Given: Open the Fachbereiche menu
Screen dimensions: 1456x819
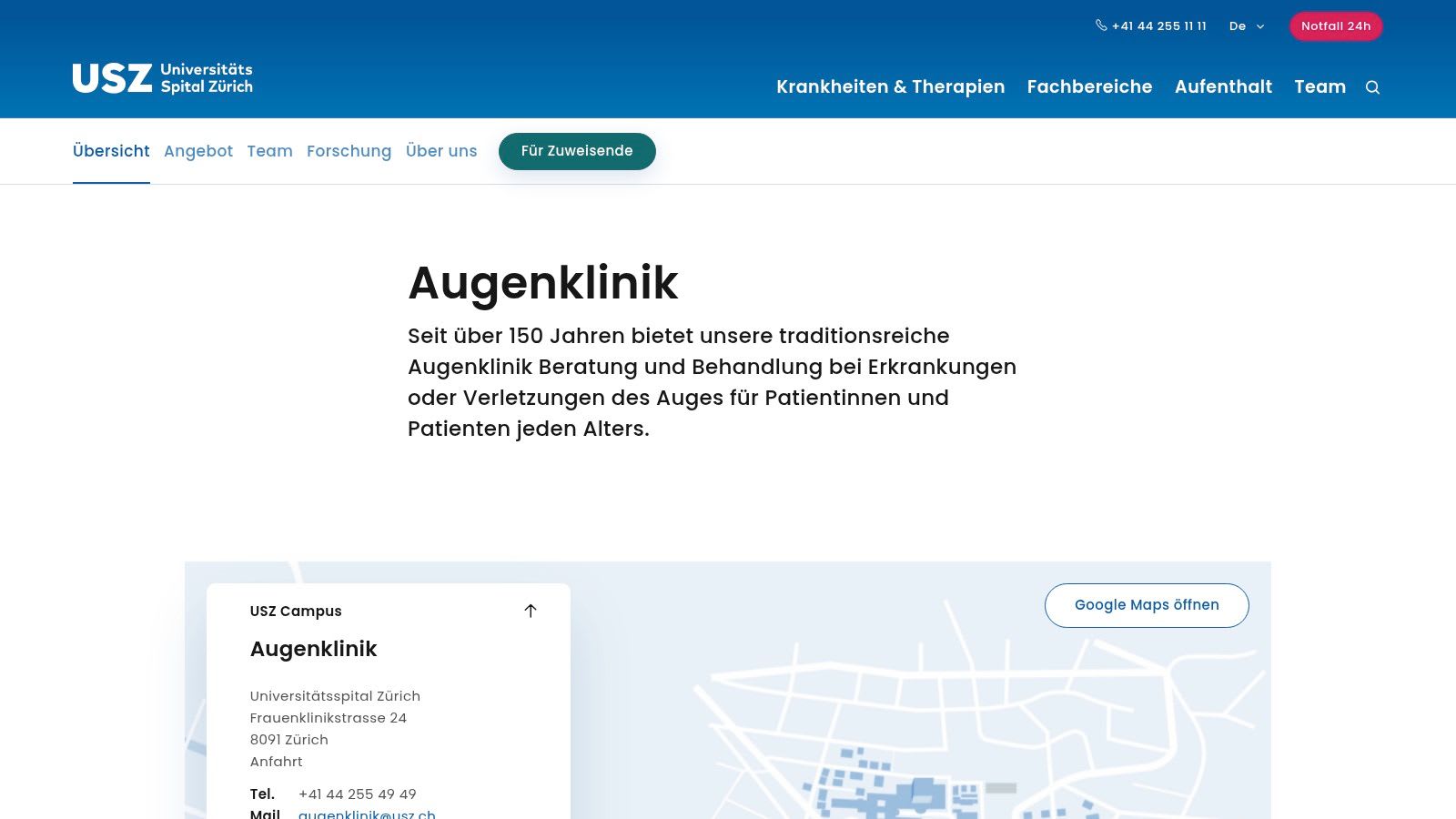Looking at the screenshot, I should (1089, 86).
